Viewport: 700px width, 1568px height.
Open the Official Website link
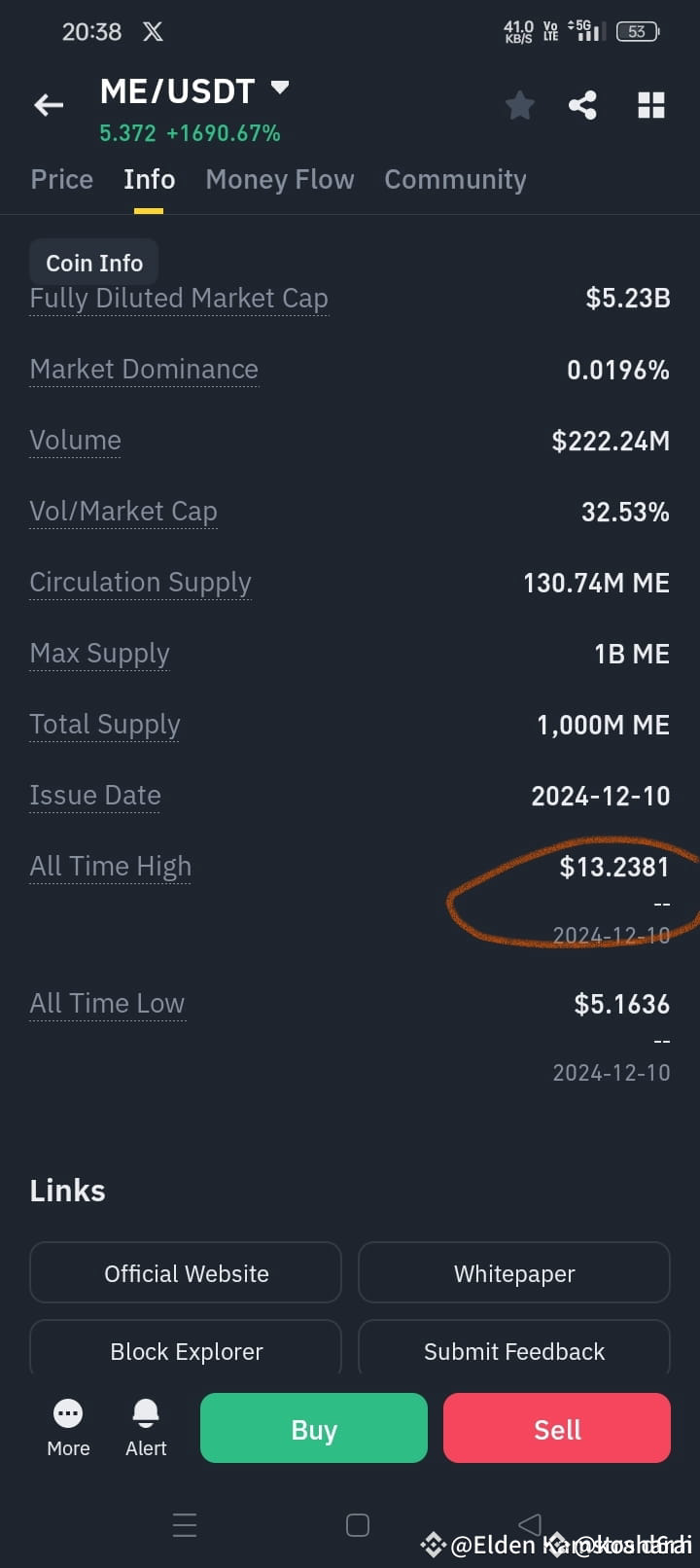[186, 1272]
